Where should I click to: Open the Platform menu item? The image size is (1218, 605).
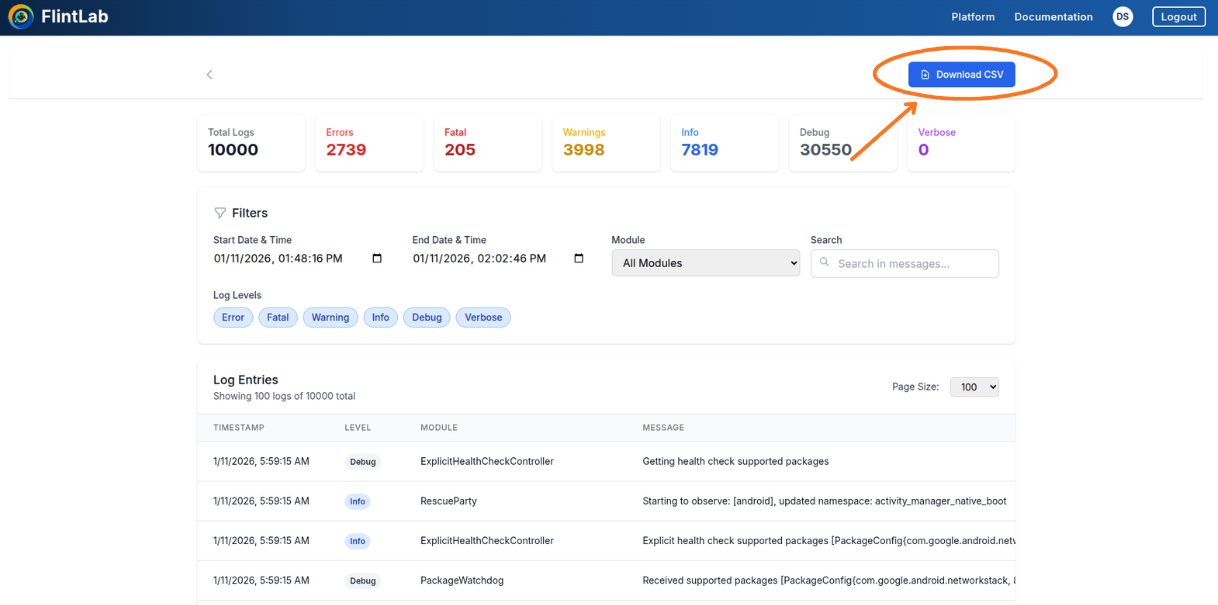tap(973, 17)
